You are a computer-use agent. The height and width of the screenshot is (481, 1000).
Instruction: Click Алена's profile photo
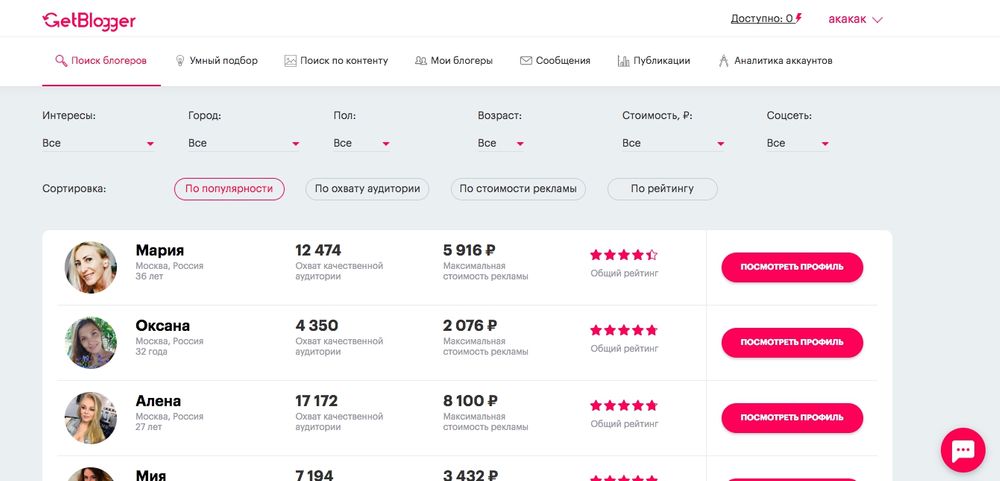(x=91, y=418)
